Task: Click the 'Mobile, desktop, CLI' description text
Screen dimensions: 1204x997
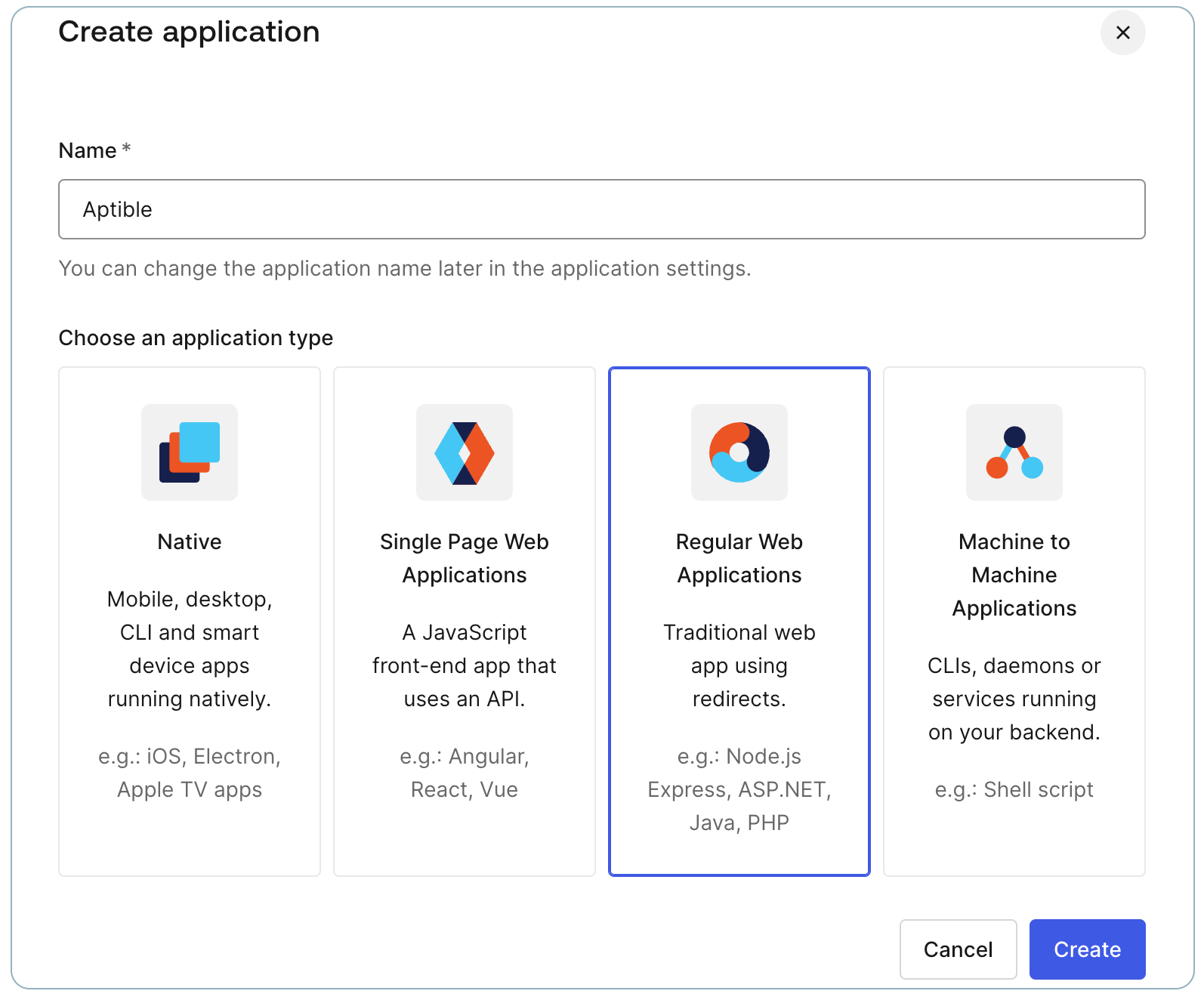Action: click(x=190, y=649)
